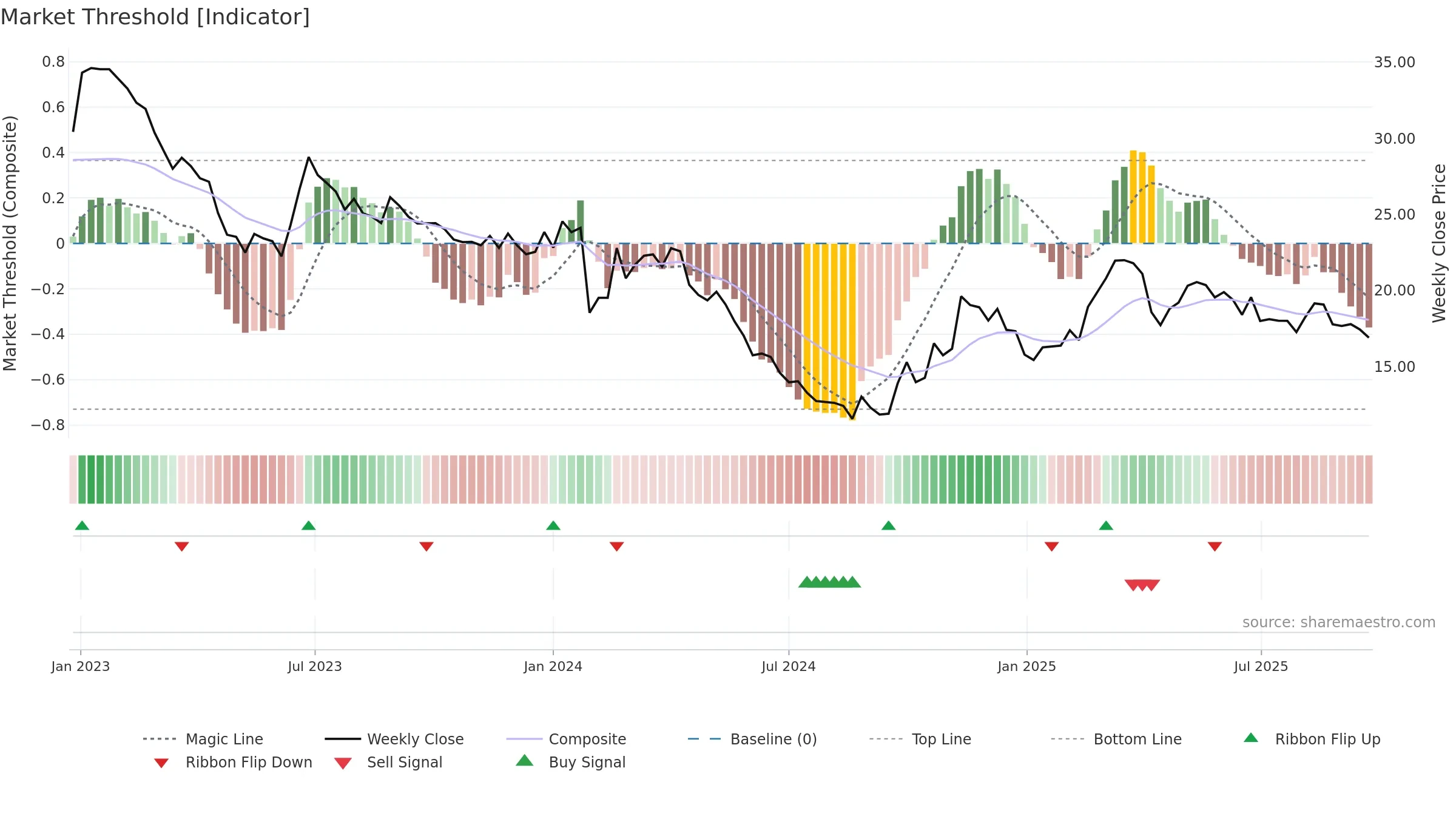1456x819 pixels.
Task: Click the Ribbon Flip Up marker after Jul 2024
Action: [x=889, y=525]
